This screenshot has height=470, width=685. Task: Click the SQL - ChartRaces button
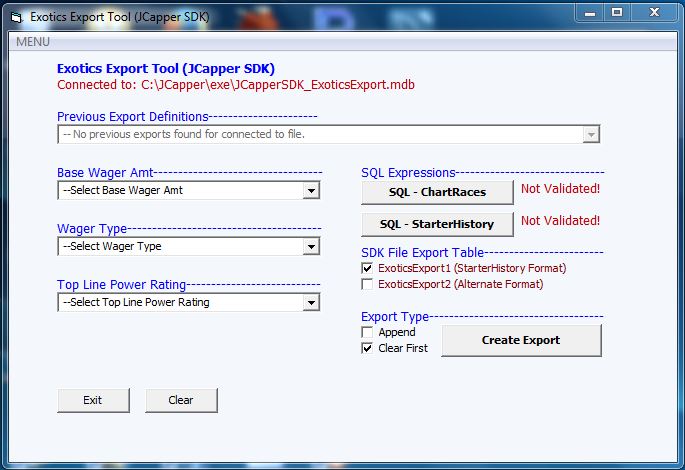pyautogui.click(x=437, y=192)
